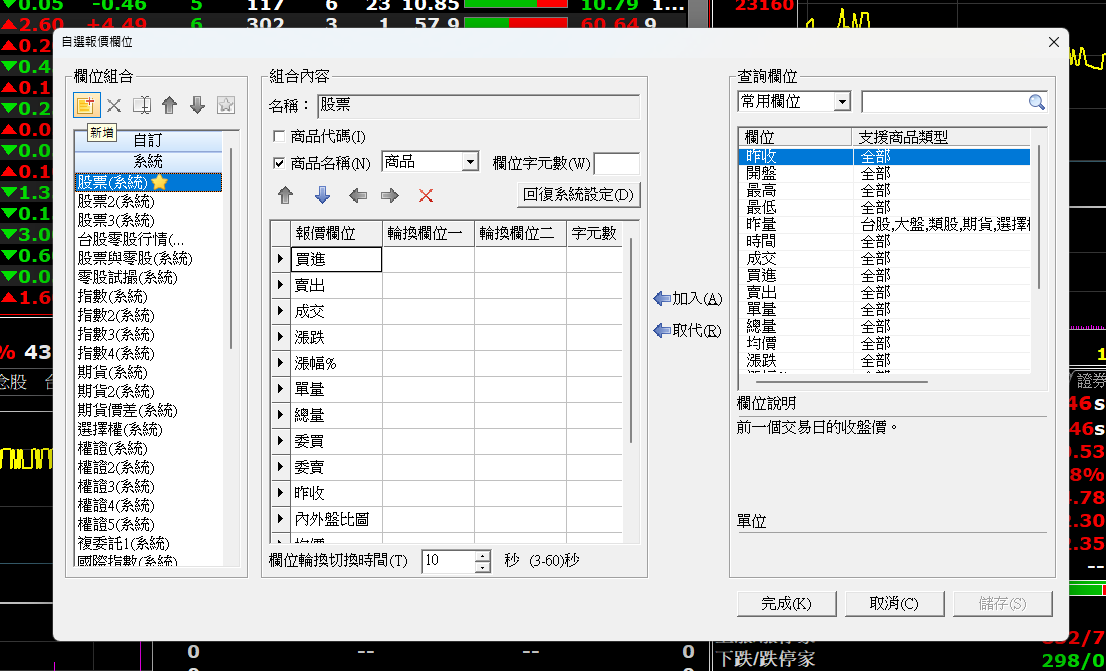
Task: Click the row arrow beside 成交 field
Action: [x=280, y=312]
